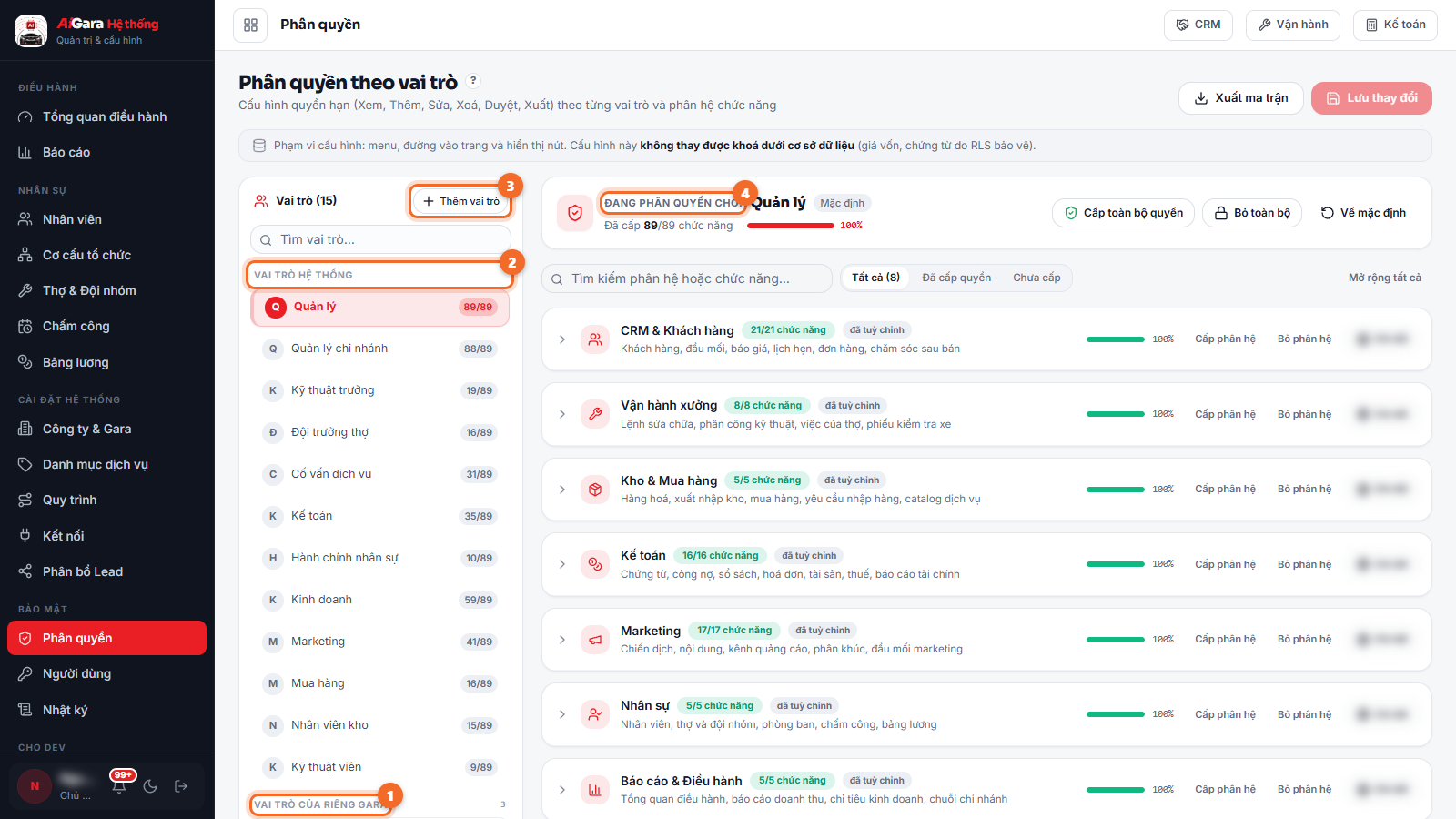Screen dimensions: 1456x819
Task: Click the Tổng quan điều hành sidebar icon
Action: [25, 116]
